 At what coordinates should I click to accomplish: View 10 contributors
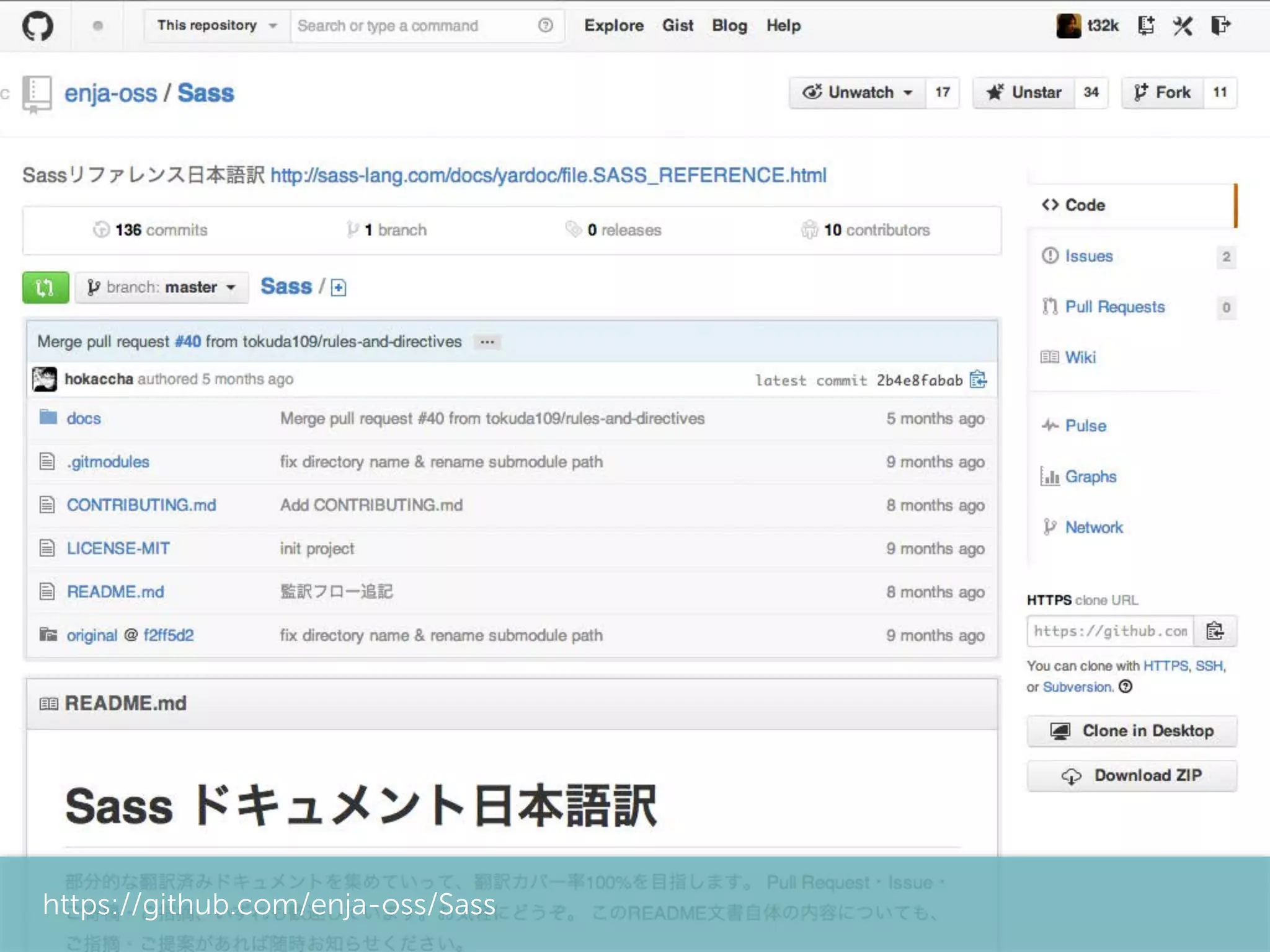(x=866, y=230)
